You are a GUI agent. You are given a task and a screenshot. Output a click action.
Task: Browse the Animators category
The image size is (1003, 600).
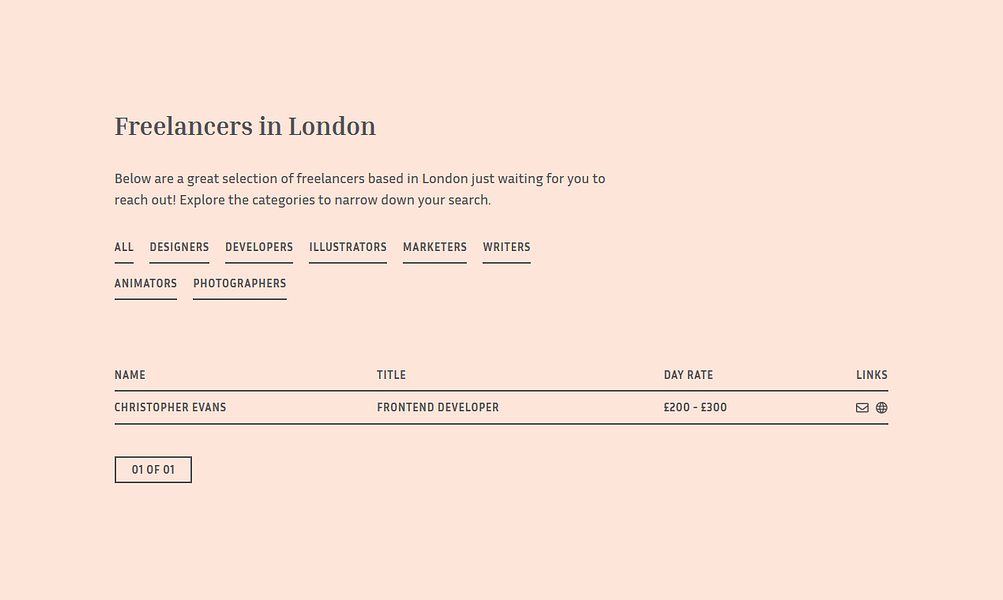click(x=145, y=283)
